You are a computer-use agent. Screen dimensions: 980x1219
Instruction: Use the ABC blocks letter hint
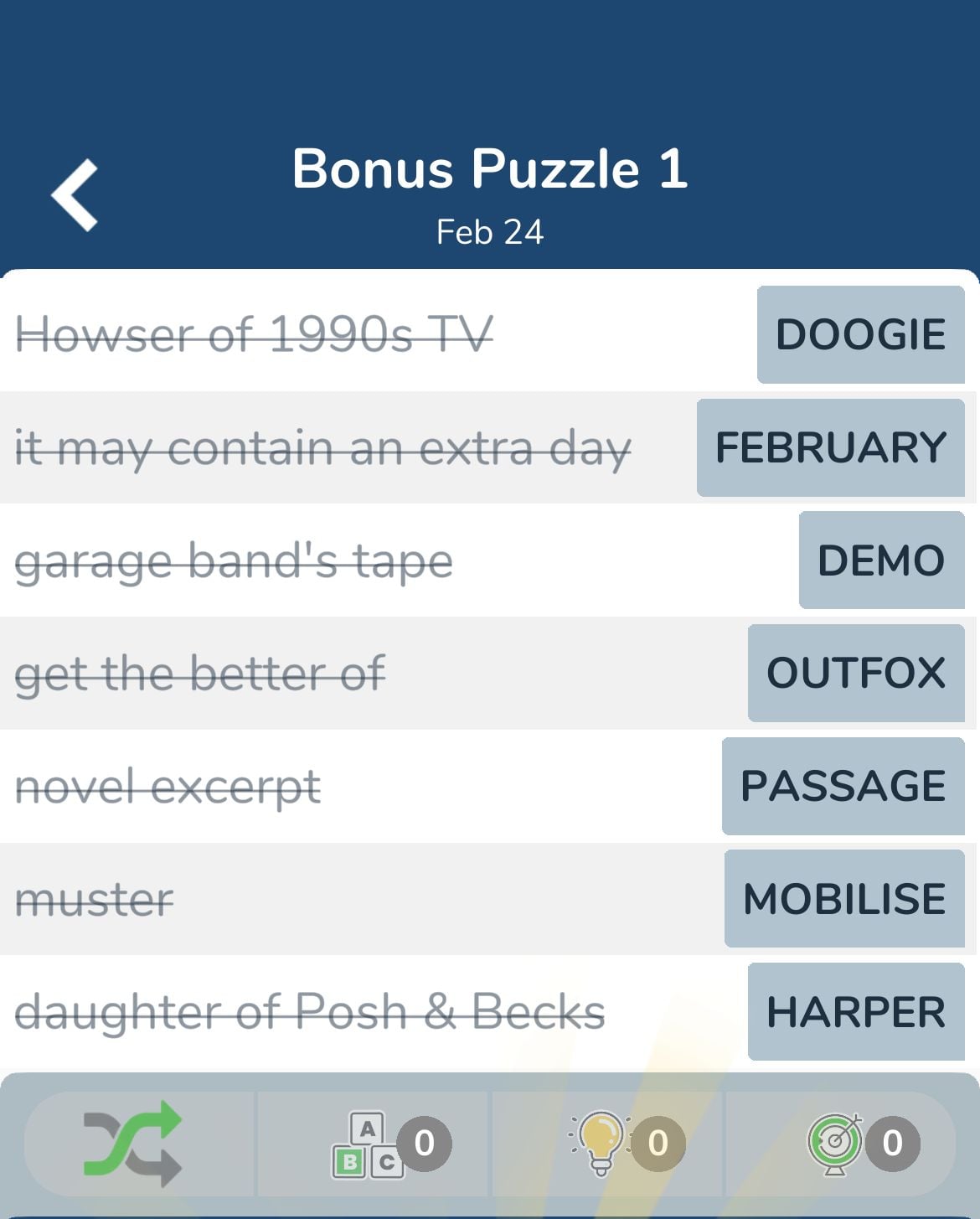(367, 1145)
